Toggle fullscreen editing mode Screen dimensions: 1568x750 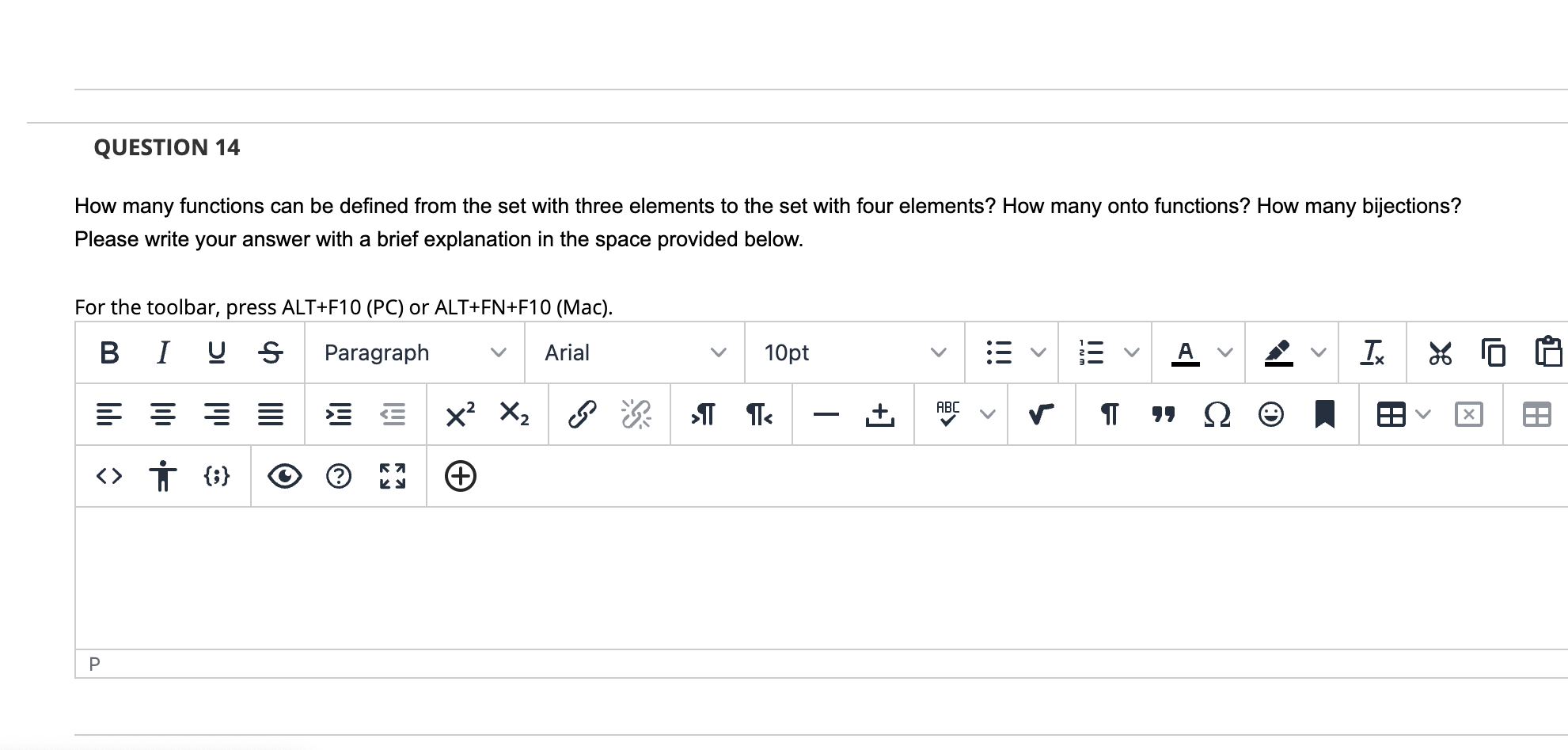pyautogui.click(x=392, y=476)
